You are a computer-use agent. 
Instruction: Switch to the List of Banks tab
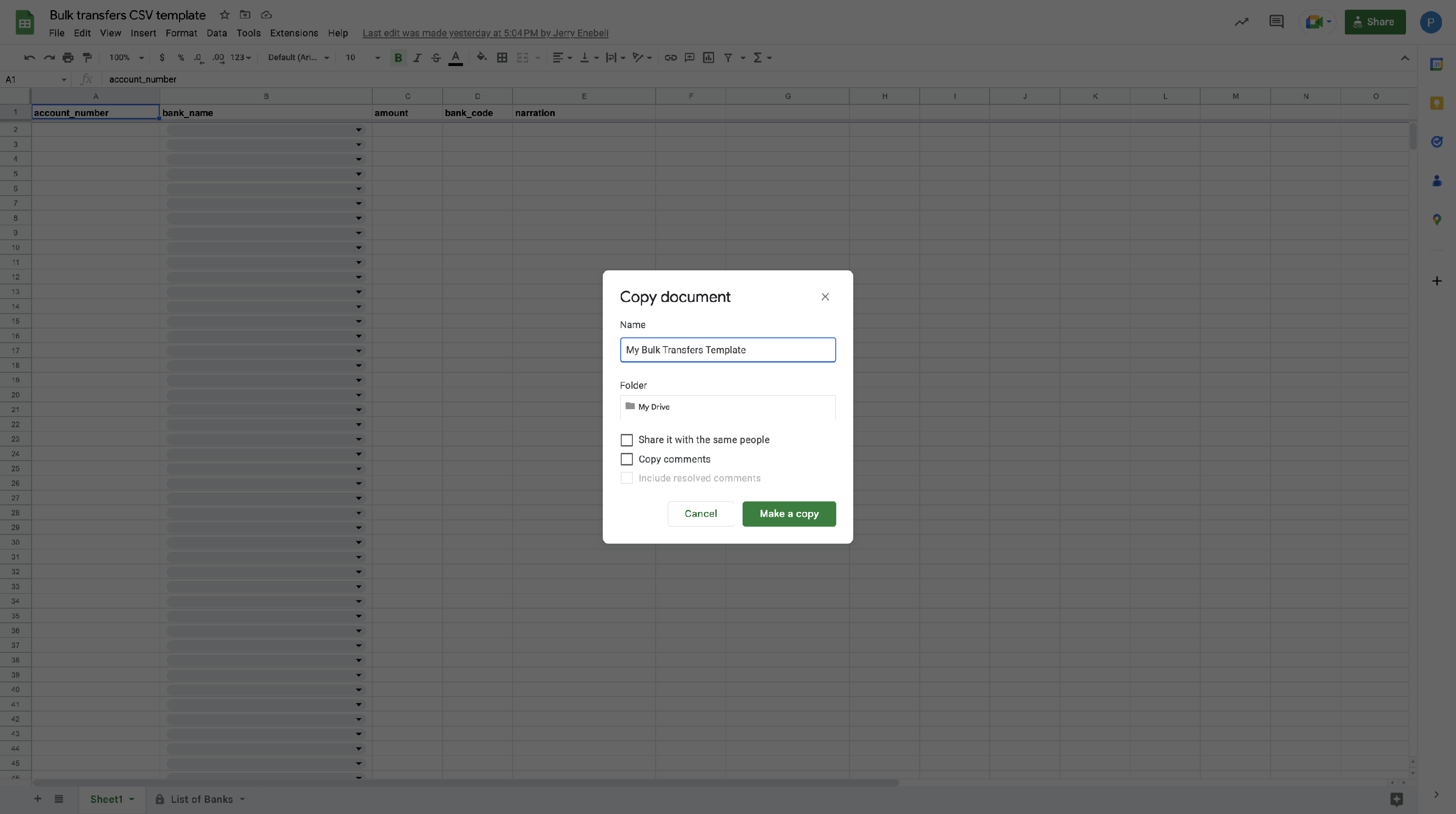[x=201, y=799]
